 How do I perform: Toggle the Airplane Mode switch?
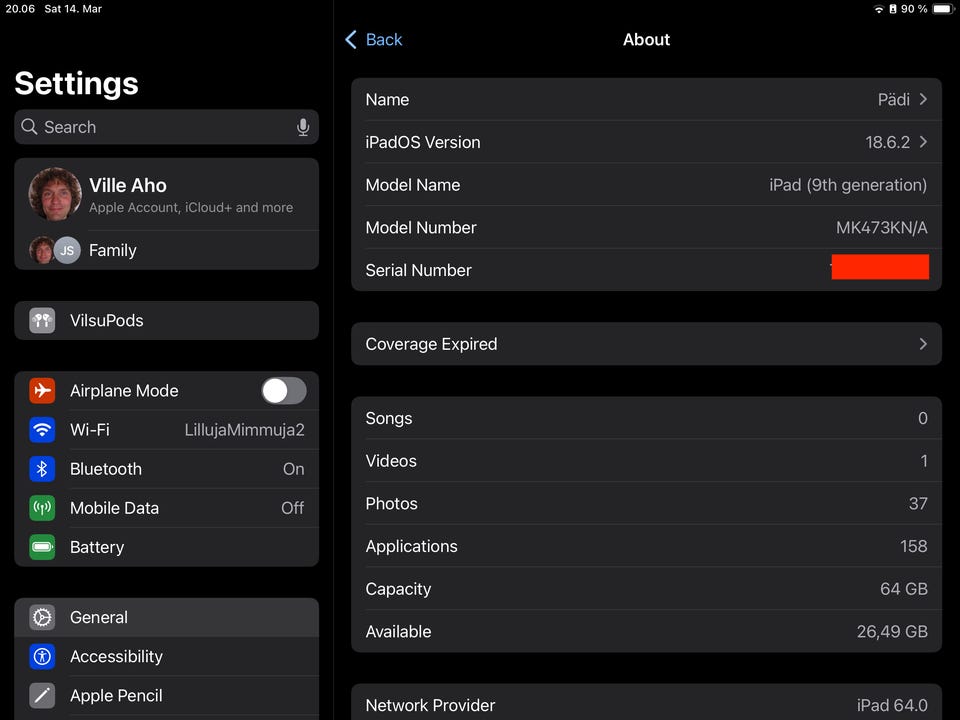pos(284,391)
